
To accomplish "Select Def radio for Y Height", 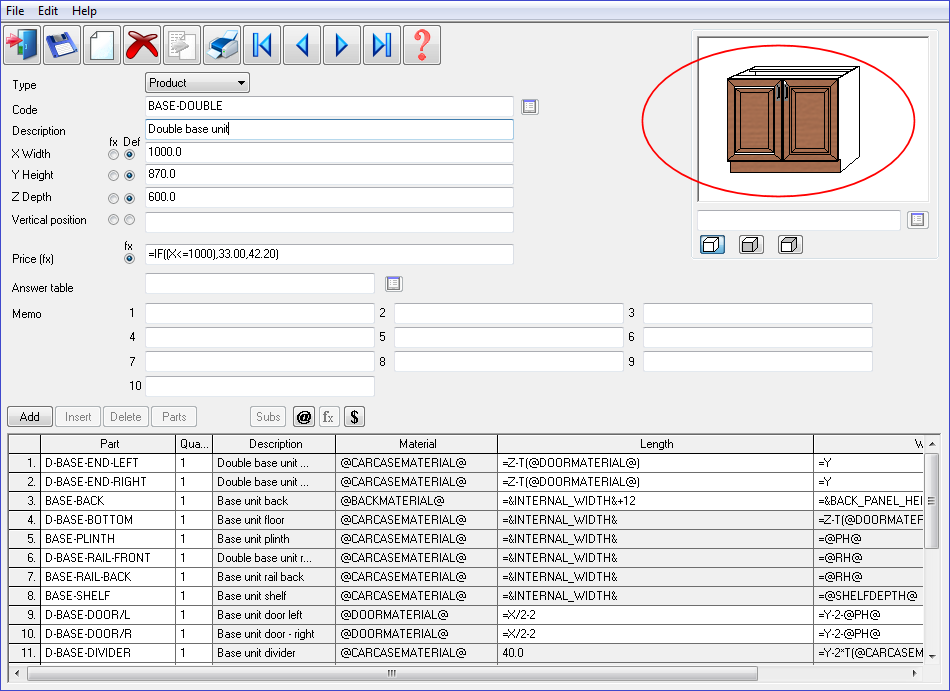I will (x=129, y=176).
